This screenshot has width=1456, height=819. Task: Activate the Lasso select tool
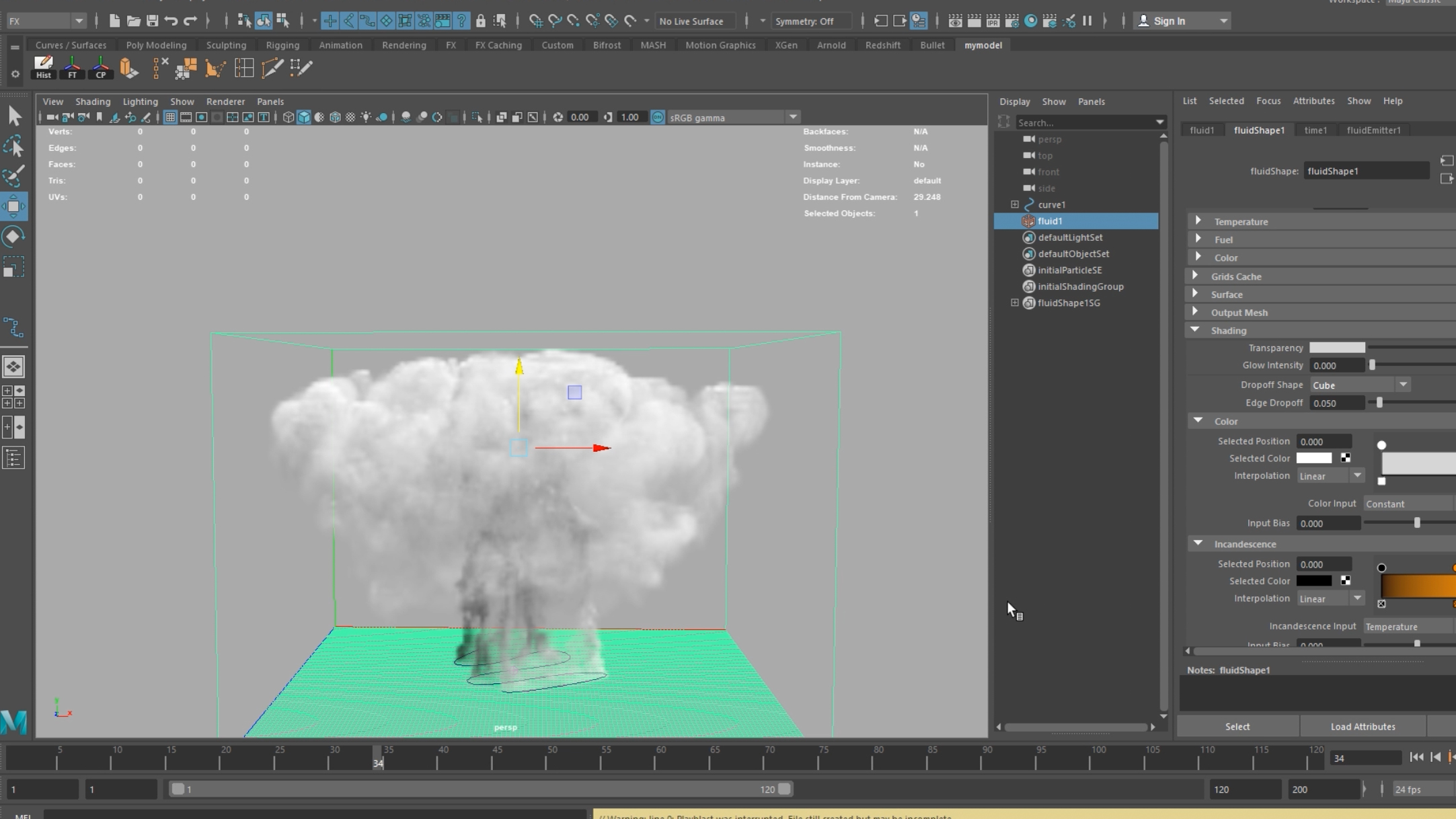point(13,146)
